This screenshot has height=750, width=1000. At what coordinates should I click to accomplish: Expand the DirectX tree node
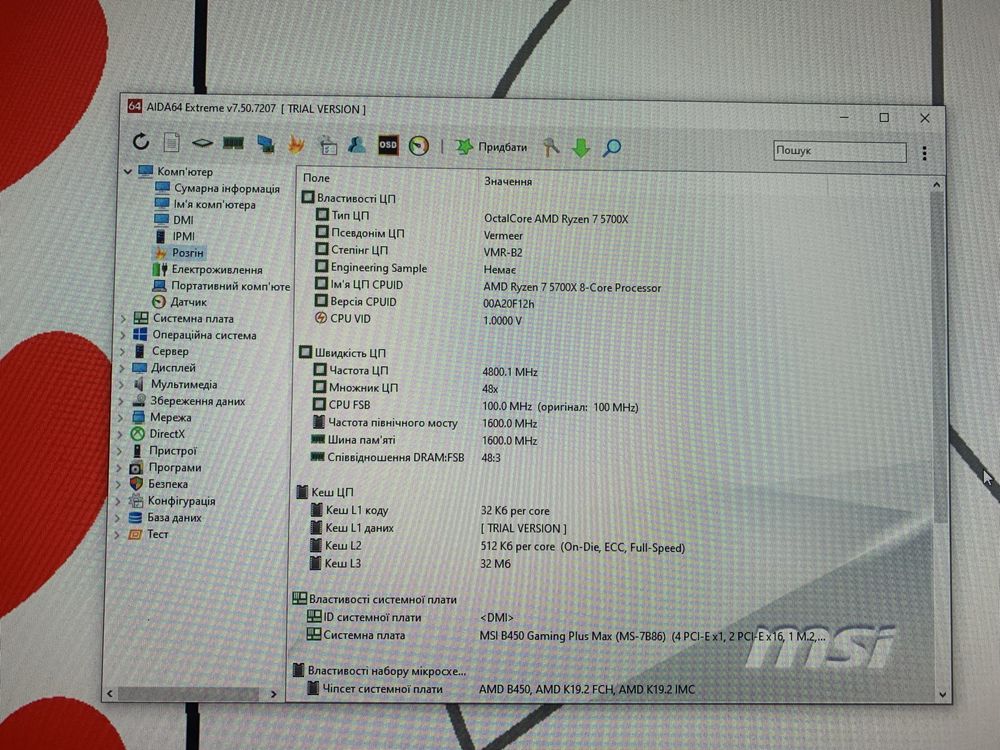coord(119,434)
